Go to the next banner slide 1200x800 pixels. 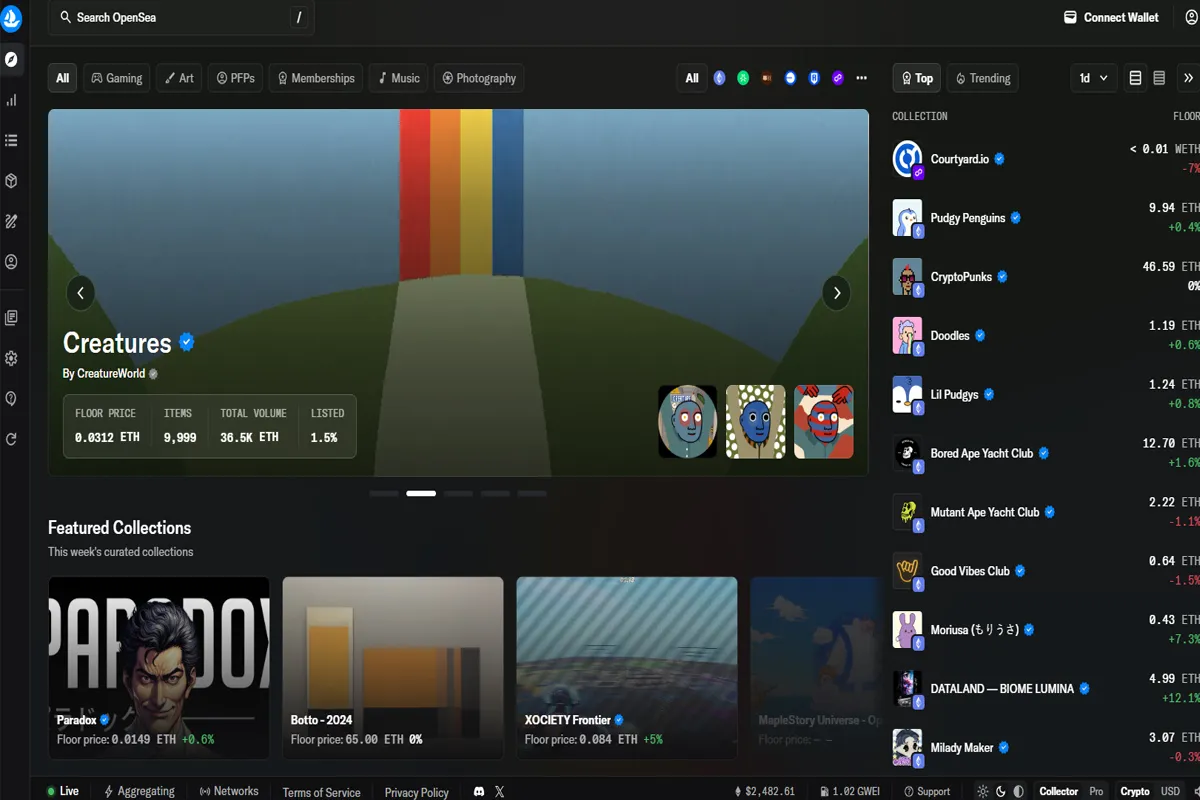836,292
